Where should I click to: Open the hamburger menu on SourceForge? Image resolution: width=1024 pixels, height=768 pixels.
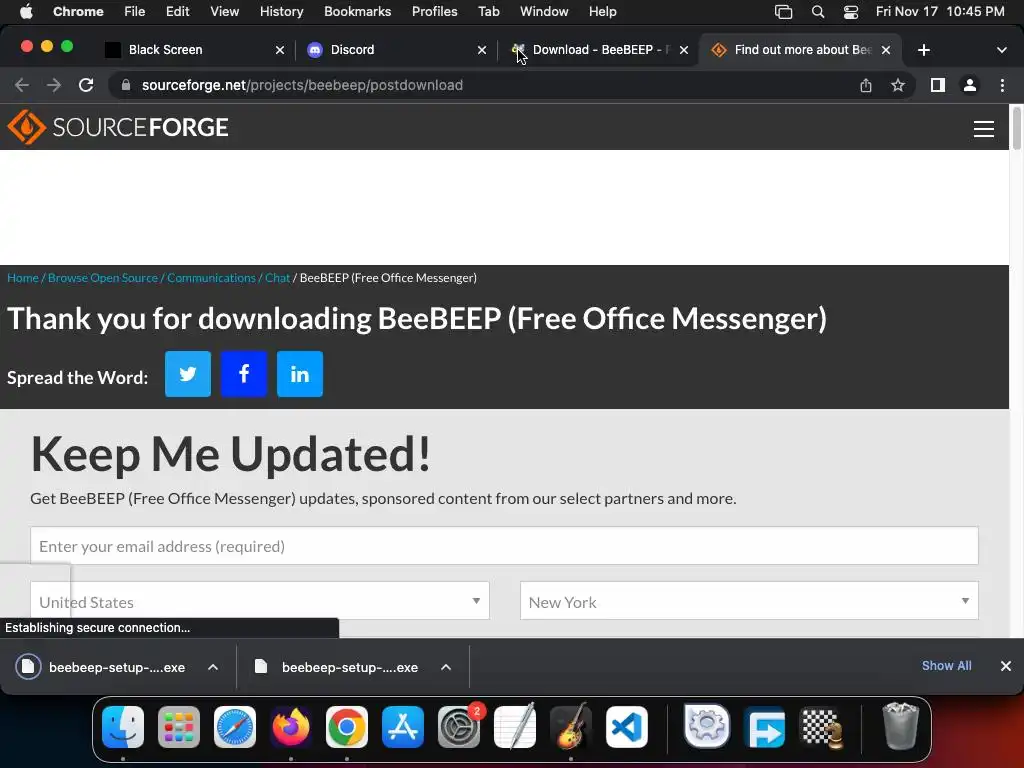coord(984,129)
